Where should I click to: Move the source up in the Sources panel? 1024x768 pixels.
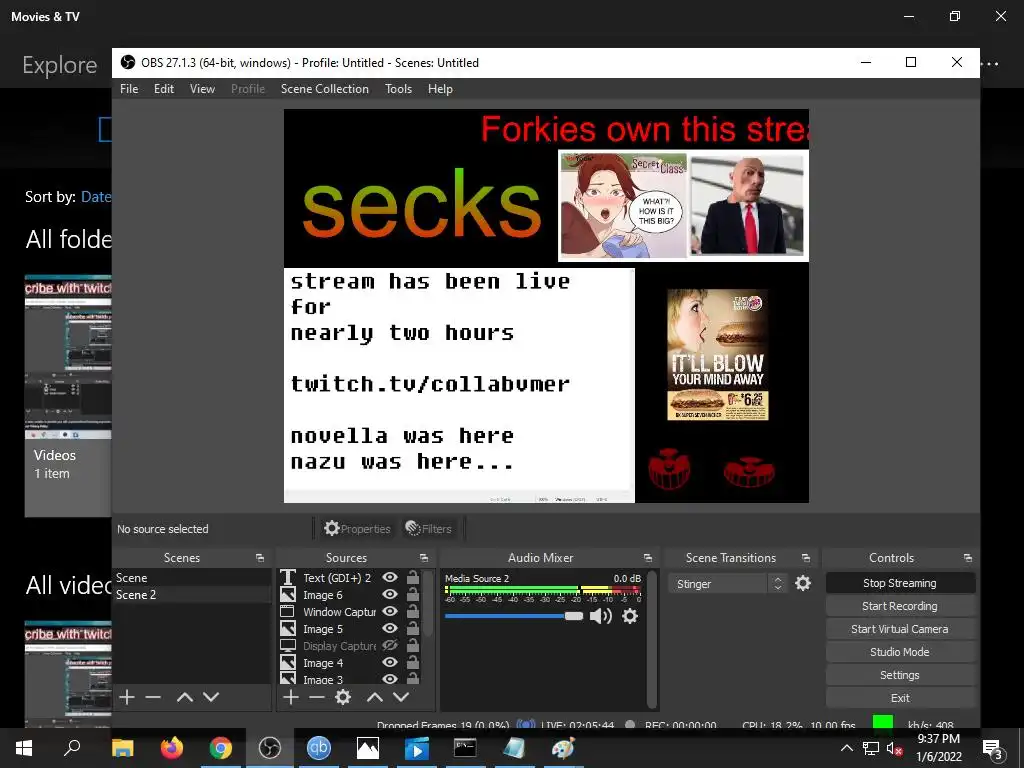coord(375,697)
